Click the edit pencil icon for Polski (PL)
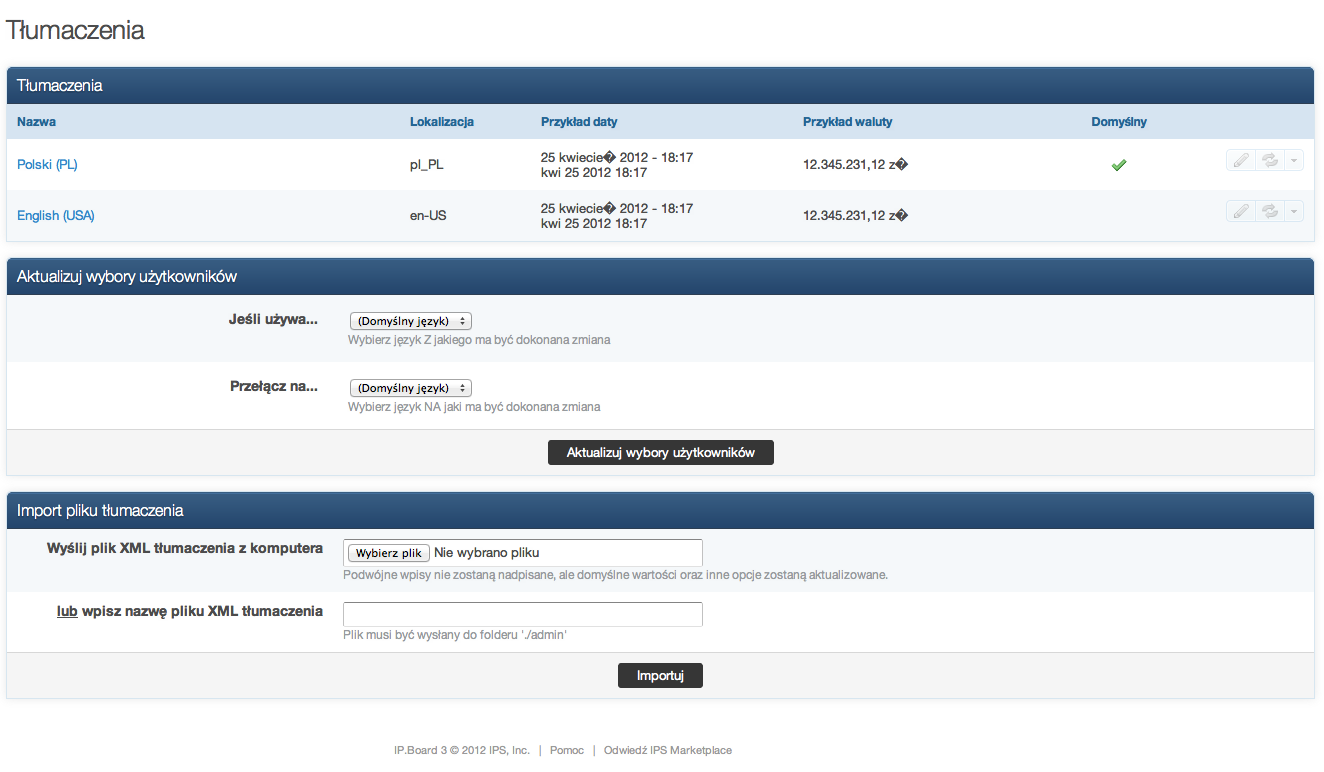This screenshot has height=772, width=1324. coord(1240,160)
